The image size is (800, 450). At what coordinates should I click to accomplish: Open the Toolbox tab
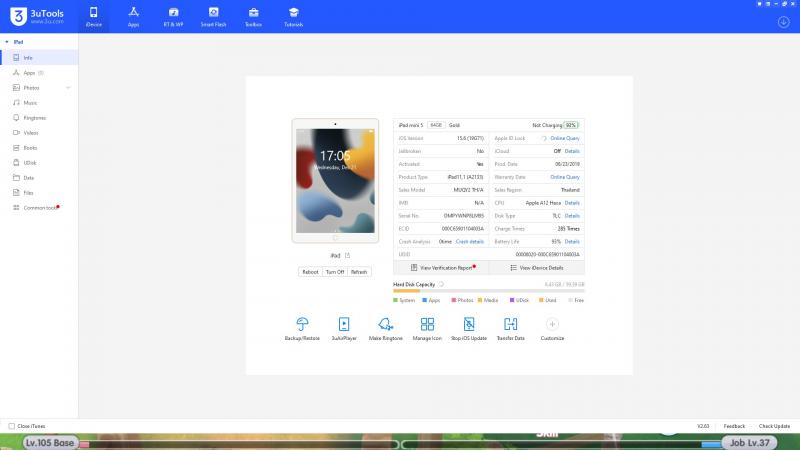tap(253, 16)
